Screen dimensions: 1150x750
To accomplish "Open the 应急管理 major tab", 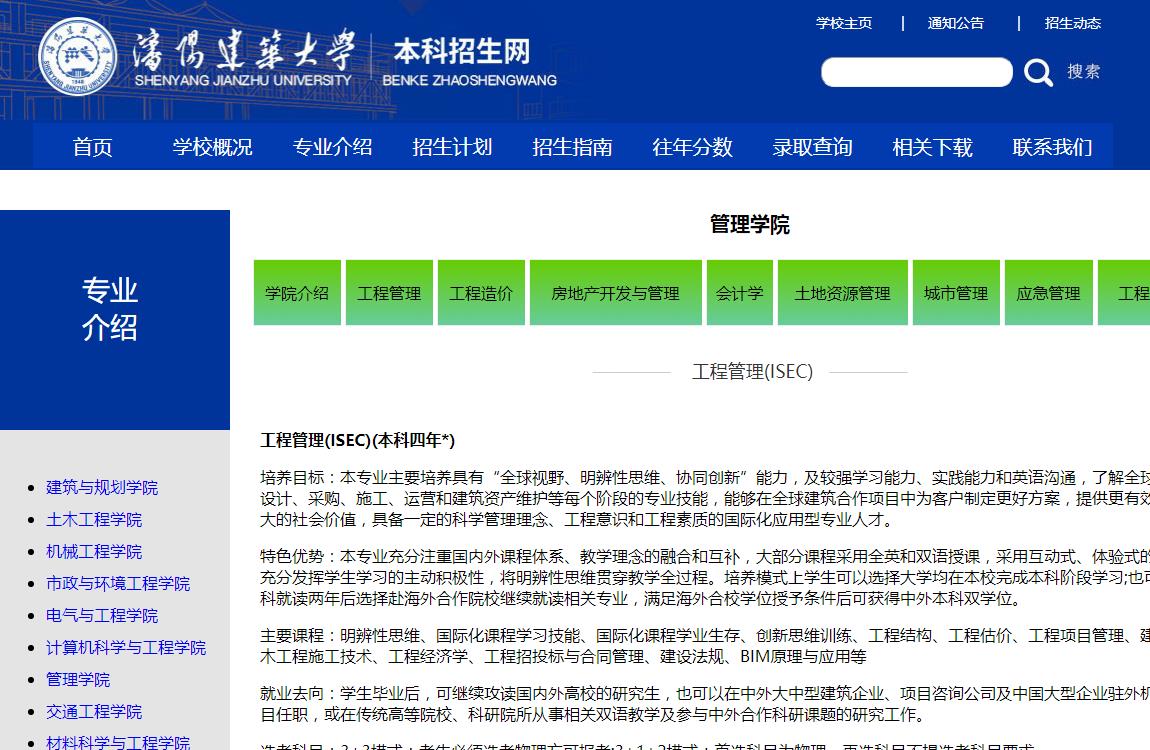I will click(x=1048, y=293).
